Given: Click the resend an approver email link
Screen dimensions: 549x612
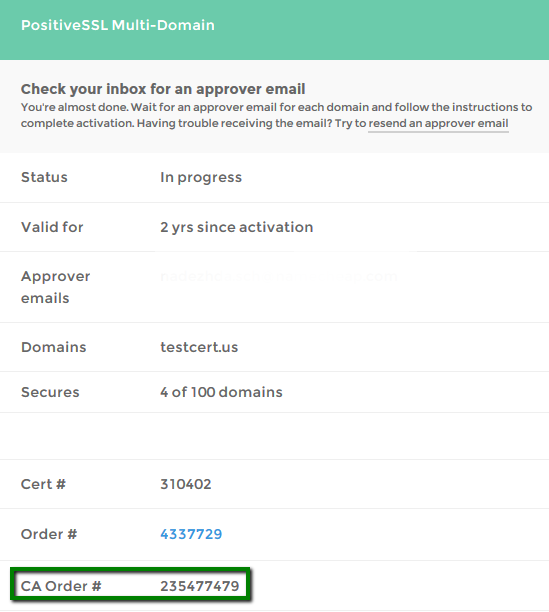Looking at the screenshot, I should point(438,123).
